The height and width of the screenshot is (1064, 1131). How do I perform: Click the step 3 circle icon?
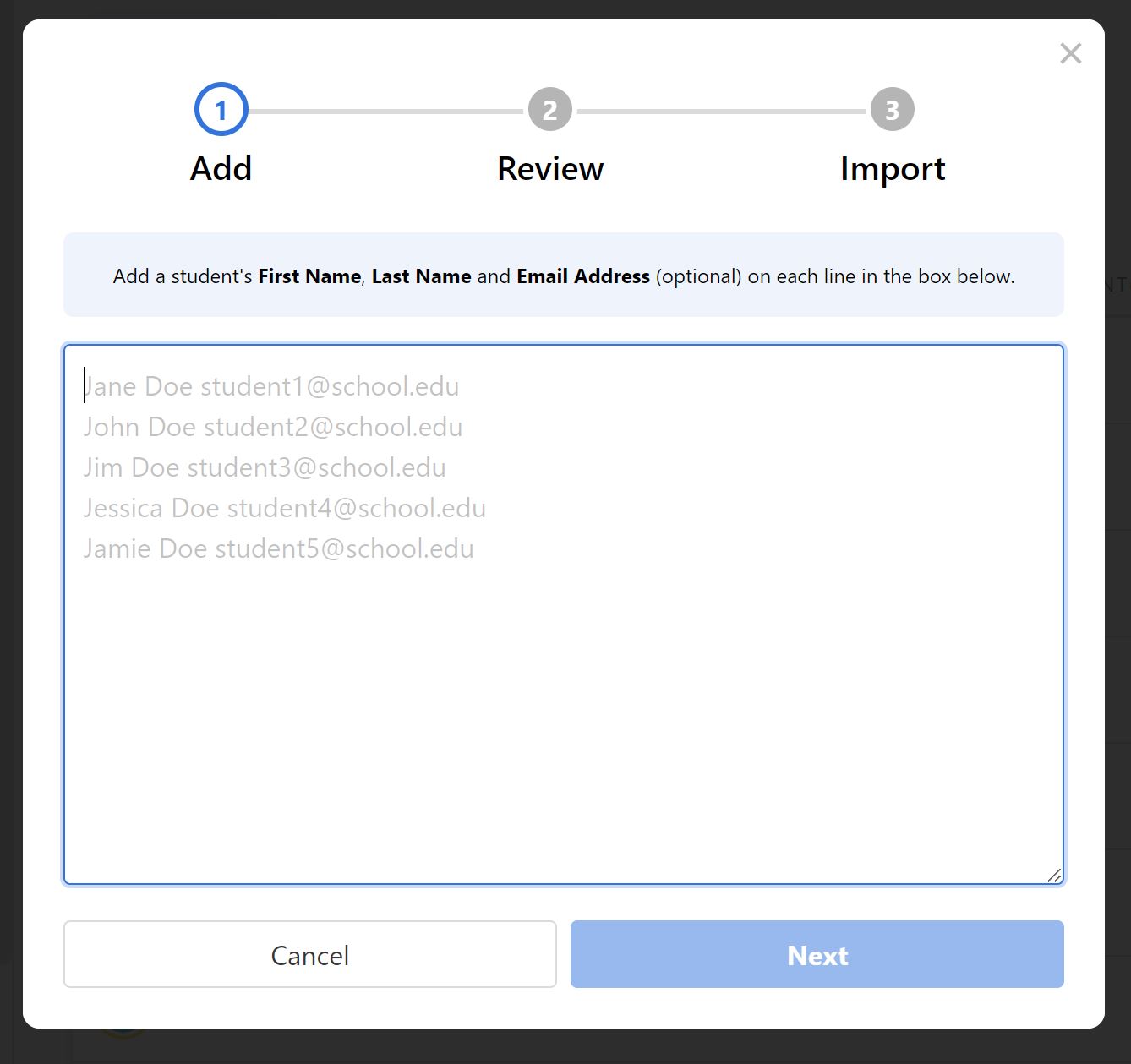[x=892, y=110]
